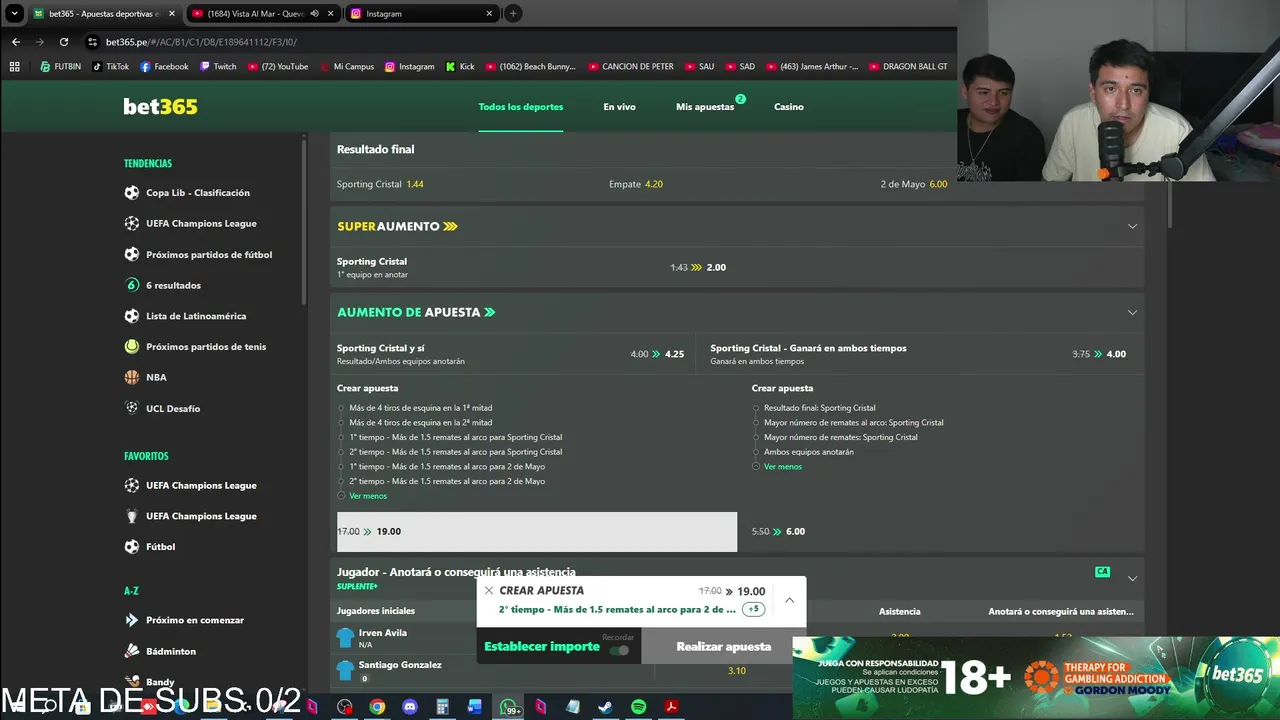Open the Twitch bookmark
The height and width of the screenshot is (720, 1280).
(x=218, y=67)
